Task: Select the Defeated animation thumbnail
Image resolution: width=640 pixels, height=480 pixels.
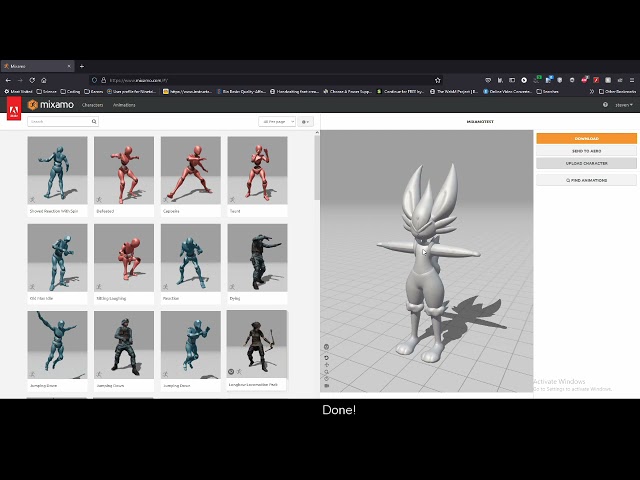Action: [124, 170]
